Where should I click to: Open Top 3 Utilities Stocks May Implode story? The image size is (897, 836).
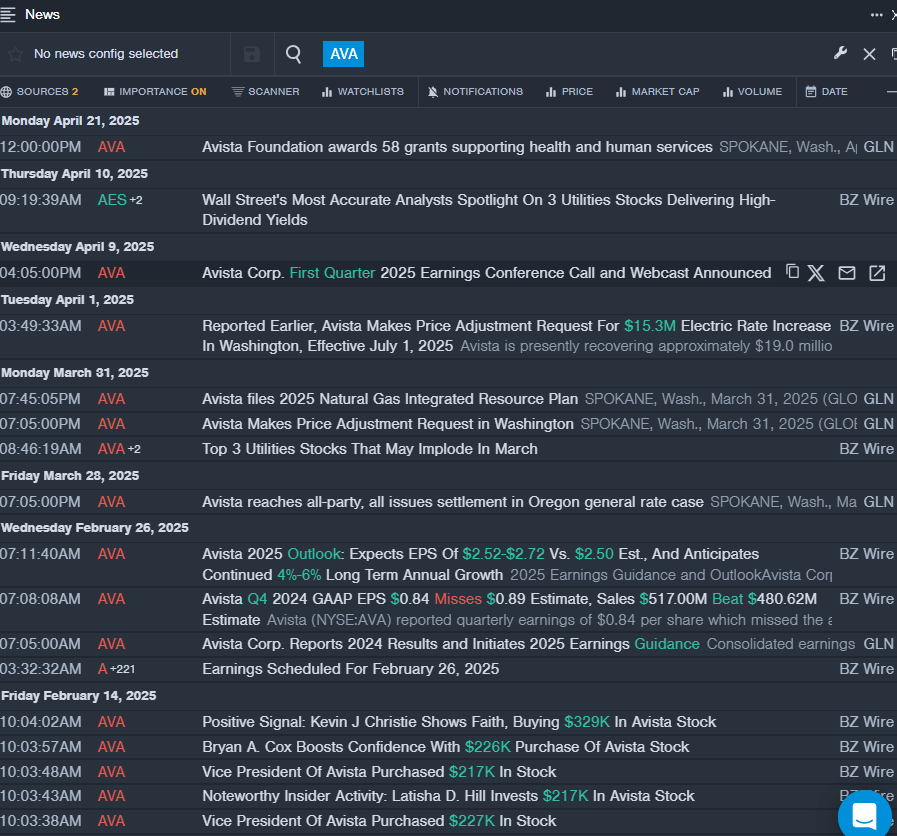370,449
